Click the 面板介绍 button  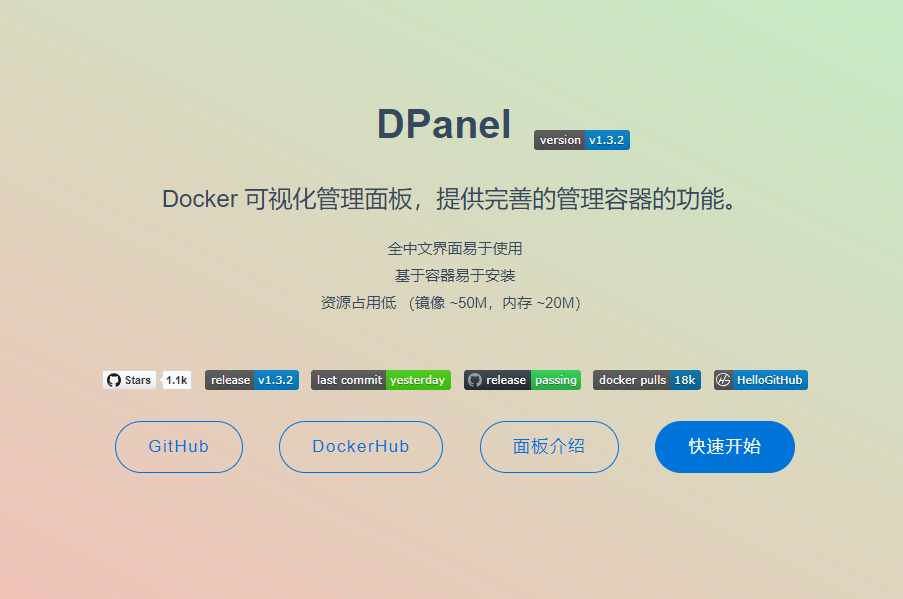pos(549,447)
